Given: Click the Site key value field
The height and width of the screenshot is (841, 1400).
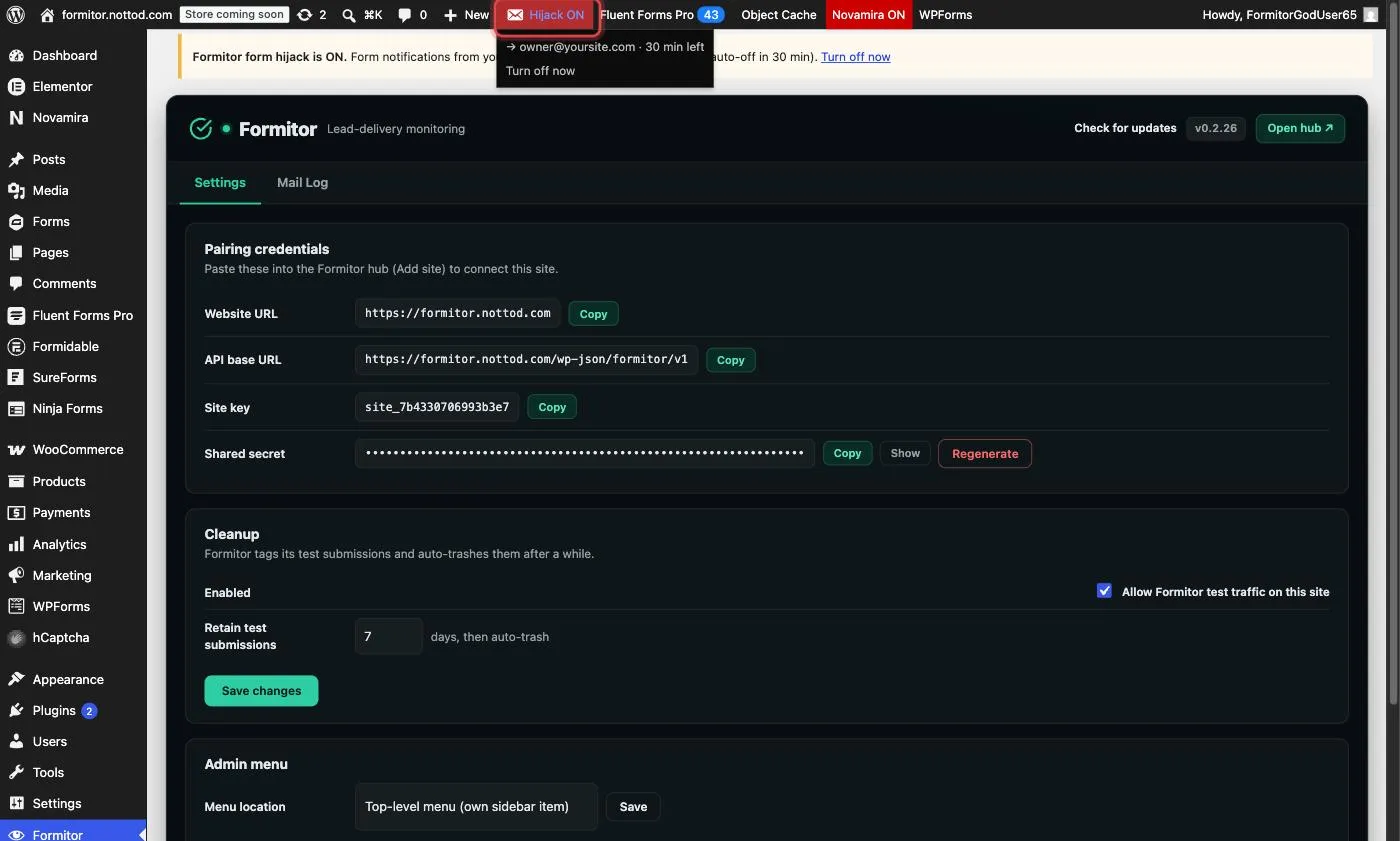Looking at the screenshot, I should click(437, 407).
